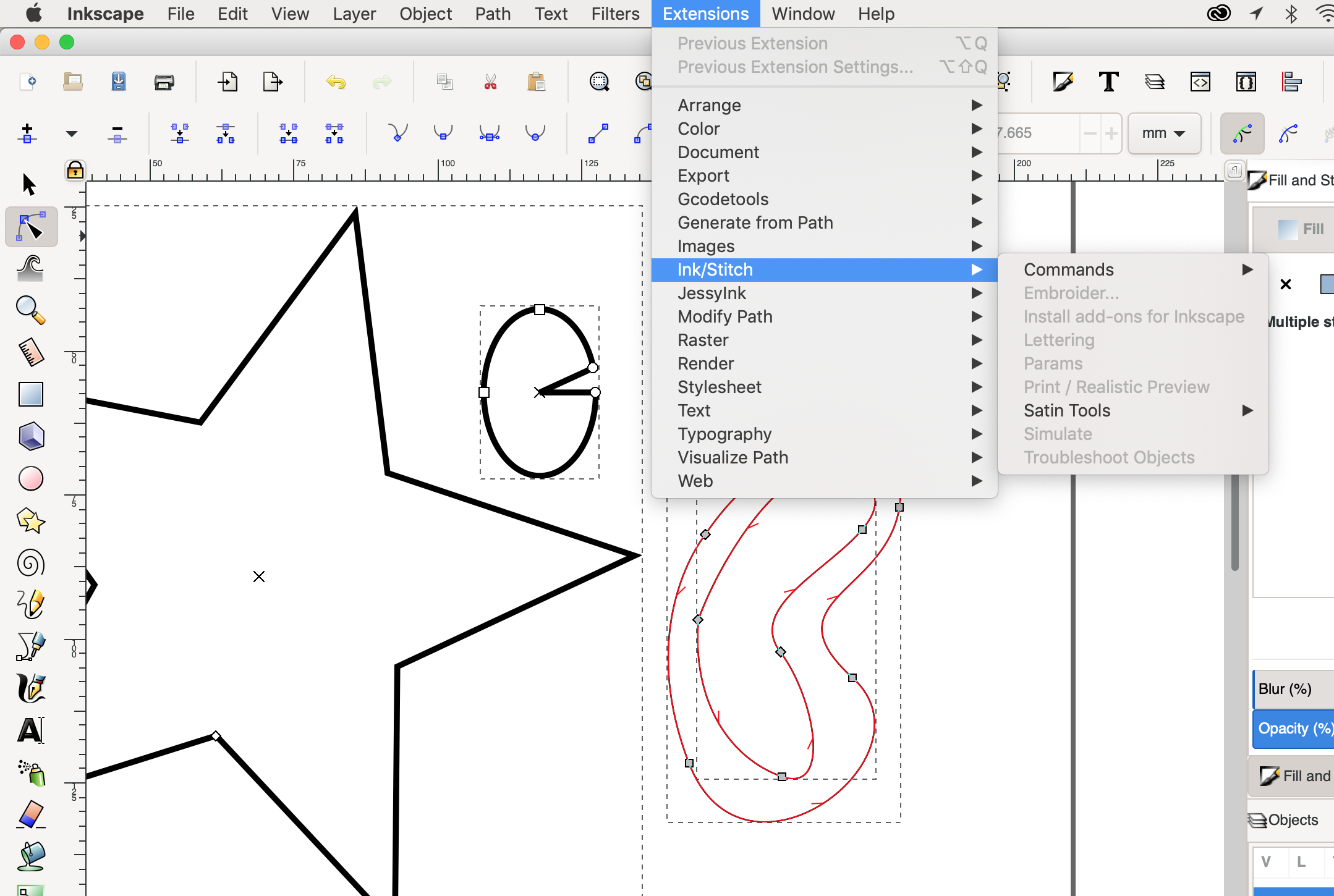Expand the Arrange extensions submenu
This screenshot has height=896, width=1334.
825,105
